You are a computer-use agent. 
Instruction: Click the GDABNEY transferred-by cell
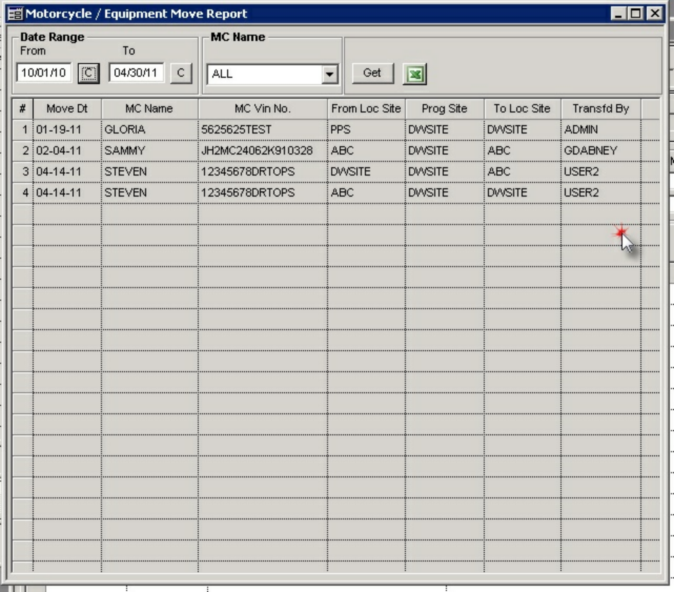600,151
